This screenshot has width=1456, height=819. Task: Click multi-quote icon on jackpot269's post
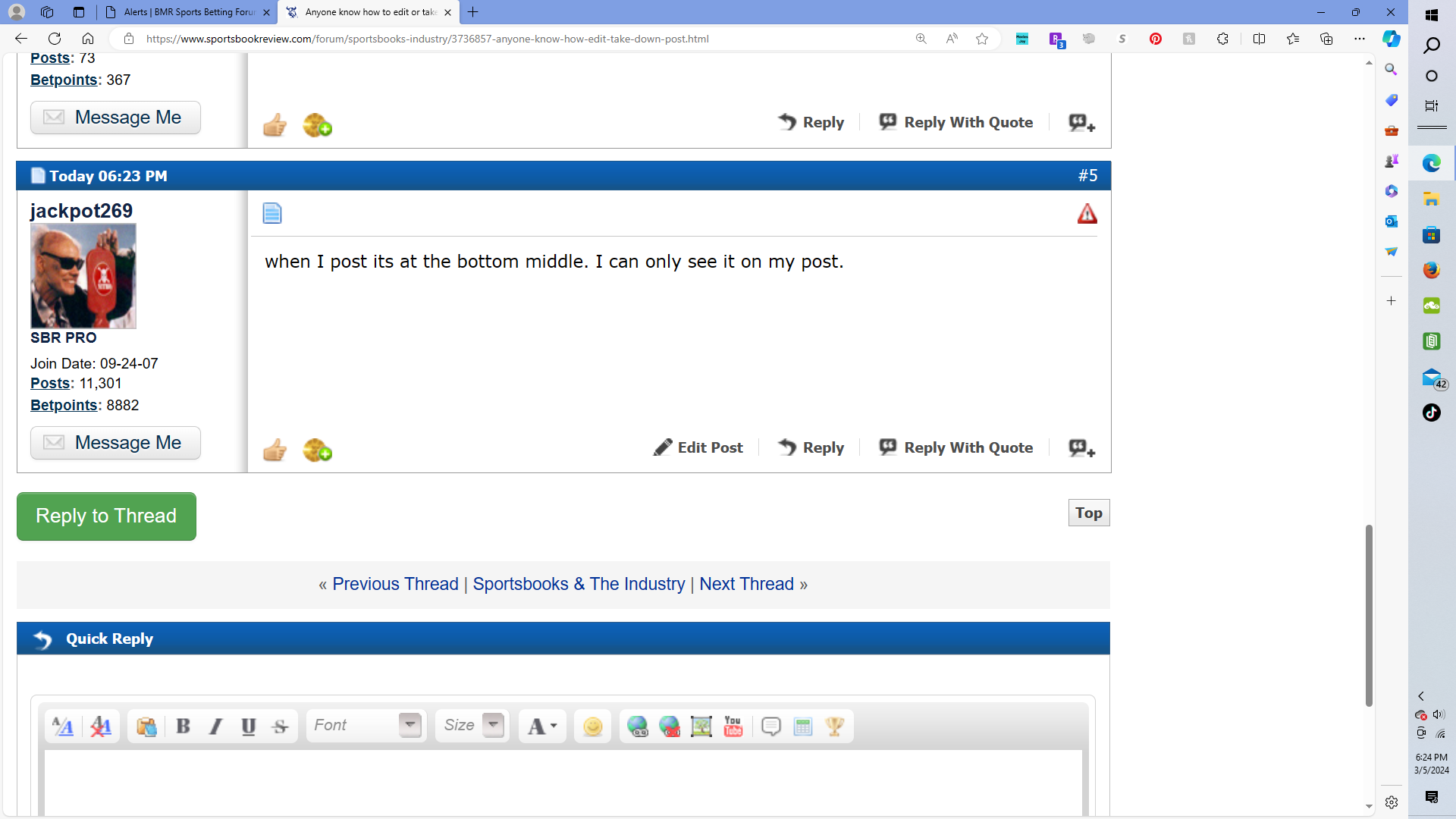tap(1082, 448)
